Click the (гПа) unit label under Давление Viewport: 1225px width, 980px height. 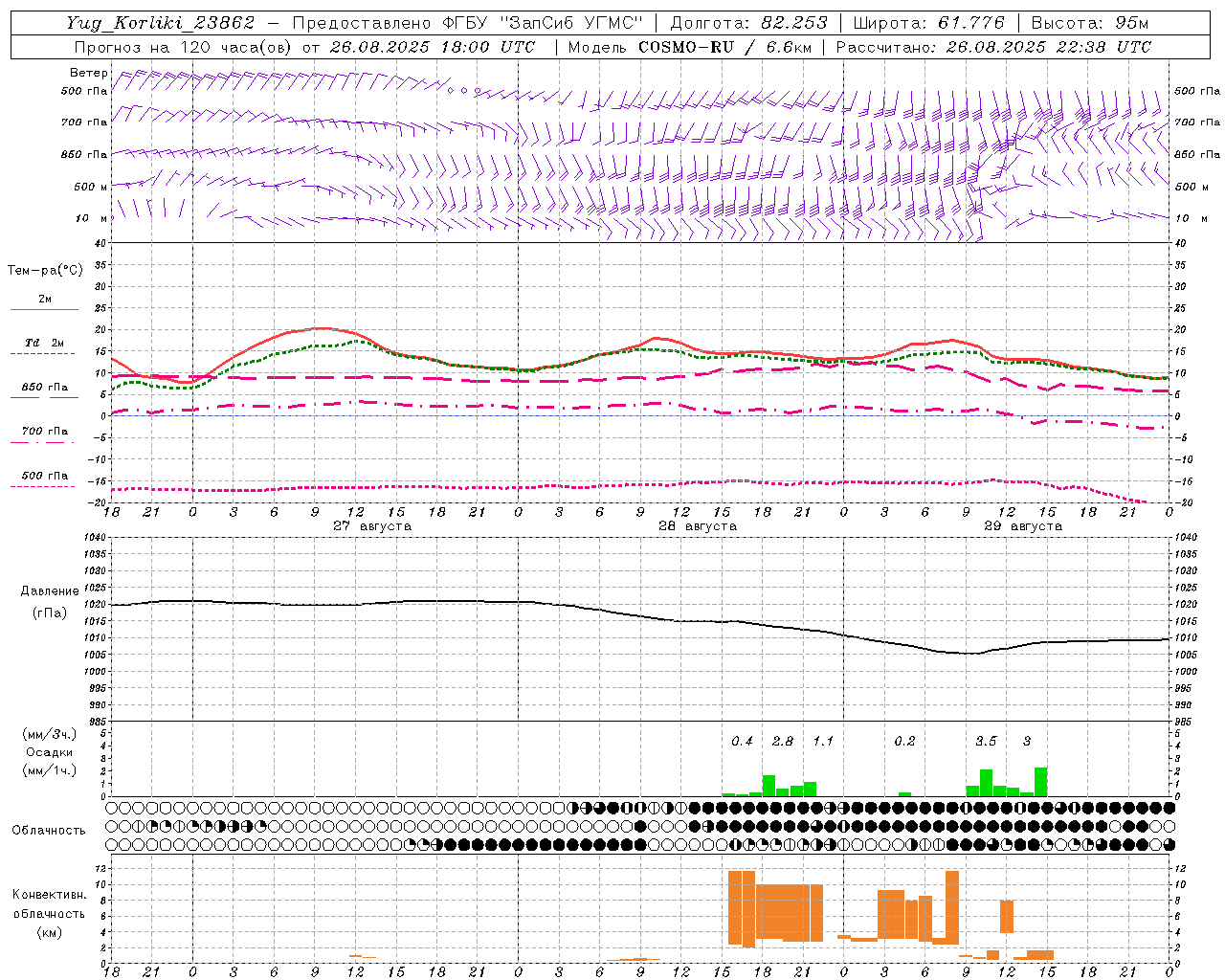tap(50, 613)
